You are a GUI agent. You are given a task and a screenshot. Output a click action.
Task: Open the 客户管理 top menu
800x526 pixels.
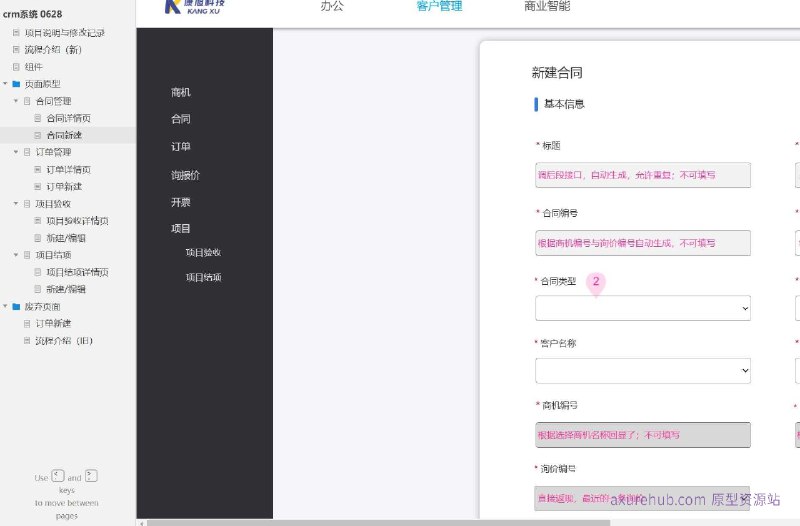439,6
